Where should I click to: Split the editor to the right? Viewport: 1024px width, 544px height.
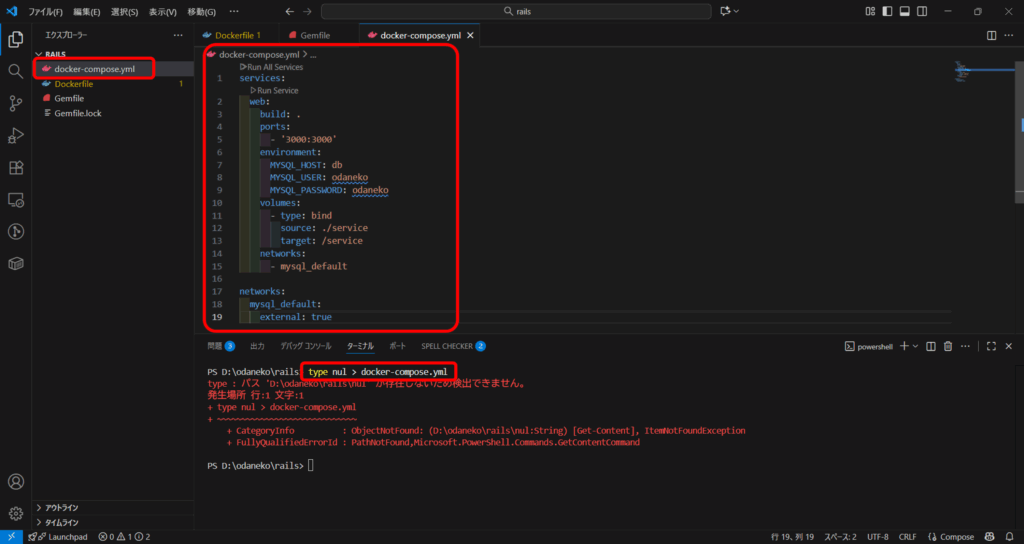pyautogui.click(x=991, y=35)
